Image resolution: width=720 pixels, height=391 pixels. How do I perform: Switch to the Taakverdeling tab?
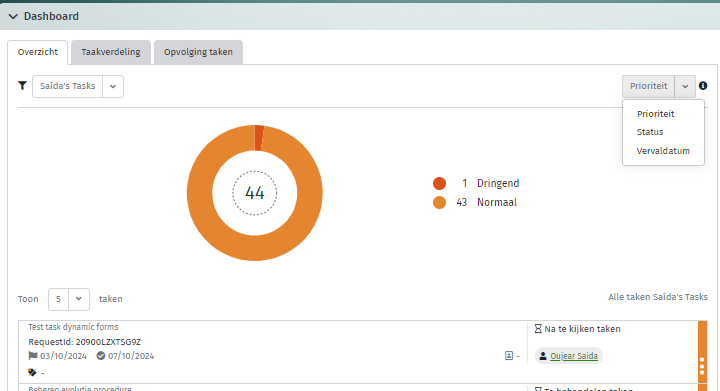111,52
